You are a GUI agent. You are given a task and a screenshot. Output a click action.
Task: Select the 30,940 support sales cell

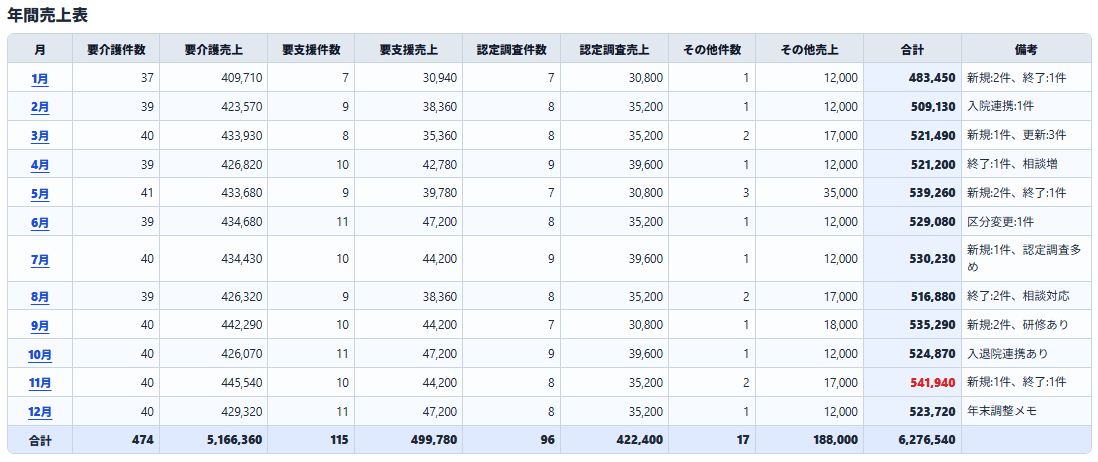pos(408,78)
